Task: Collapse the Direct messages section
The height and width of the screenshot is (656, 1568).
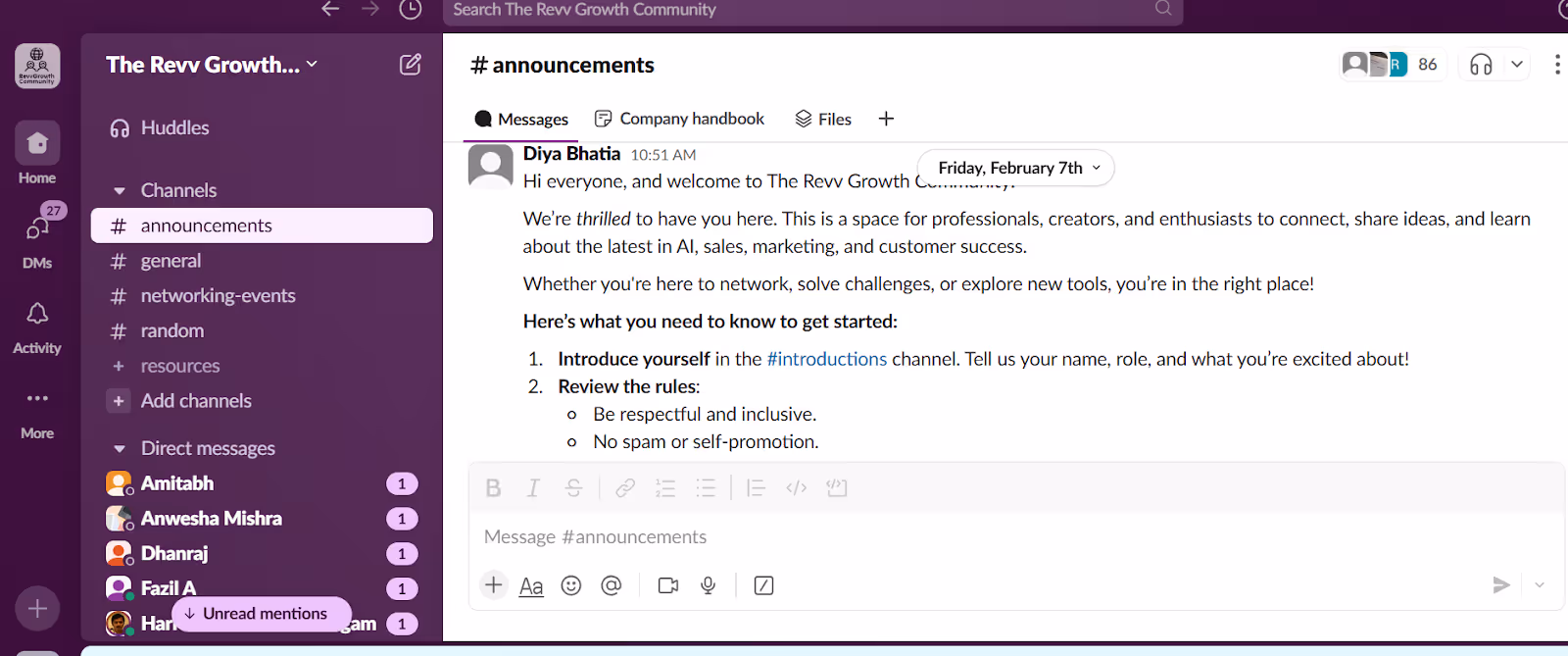Action: 120,449
